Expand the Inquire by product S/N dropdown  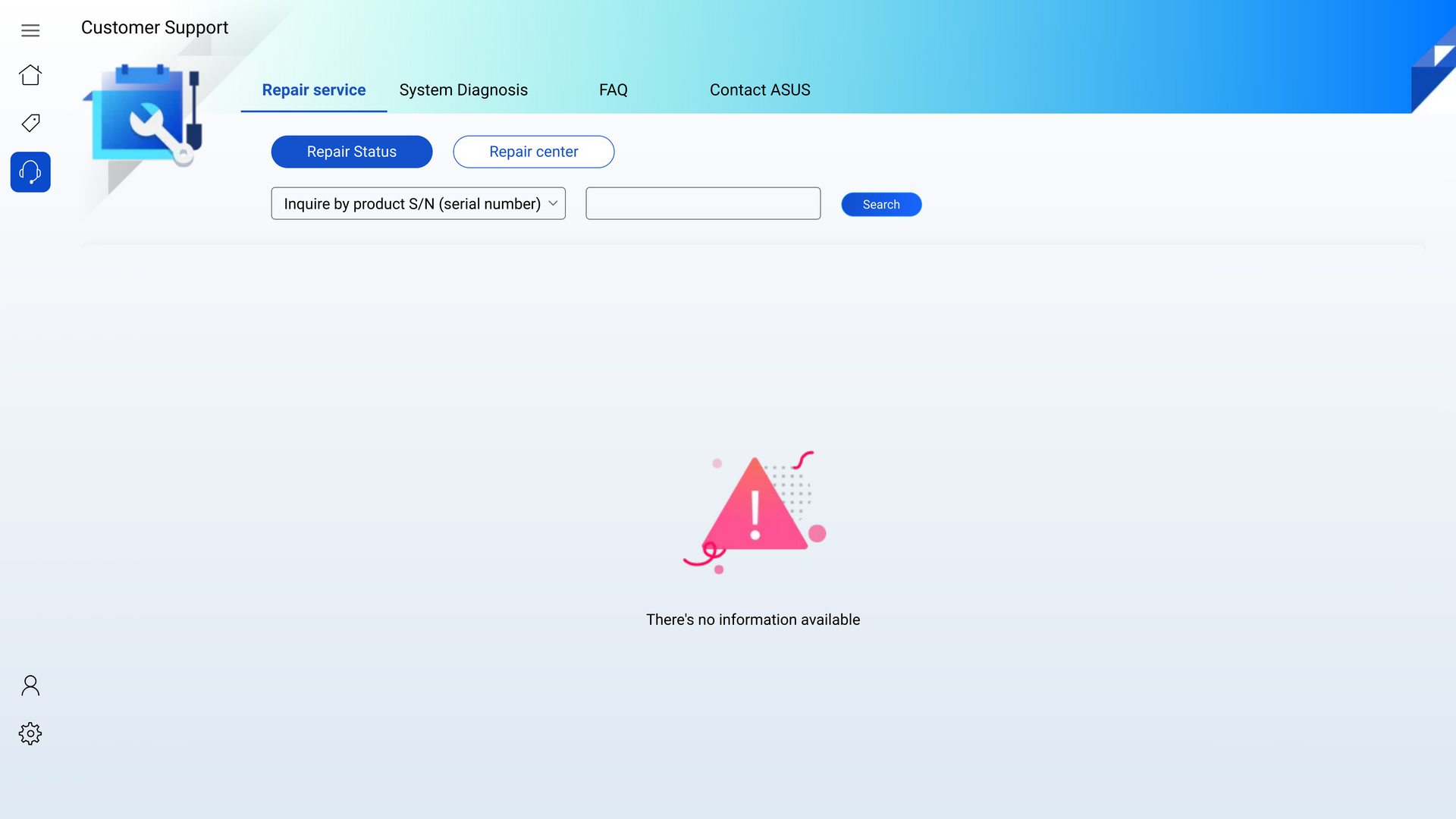point(419,203)
